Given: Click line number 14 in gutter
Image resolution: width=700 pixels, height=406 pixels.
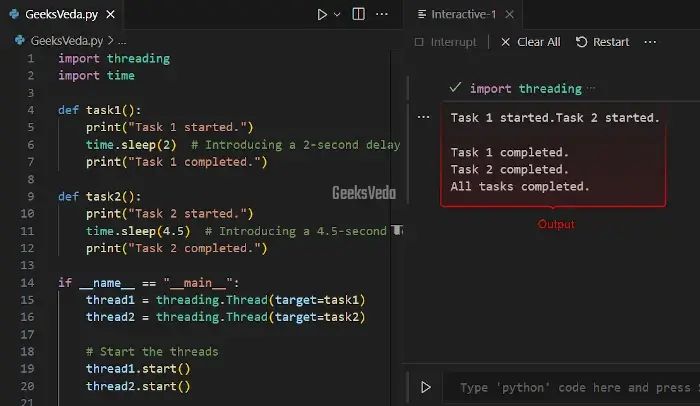Looking at the screenshot, I should point(27,283).
